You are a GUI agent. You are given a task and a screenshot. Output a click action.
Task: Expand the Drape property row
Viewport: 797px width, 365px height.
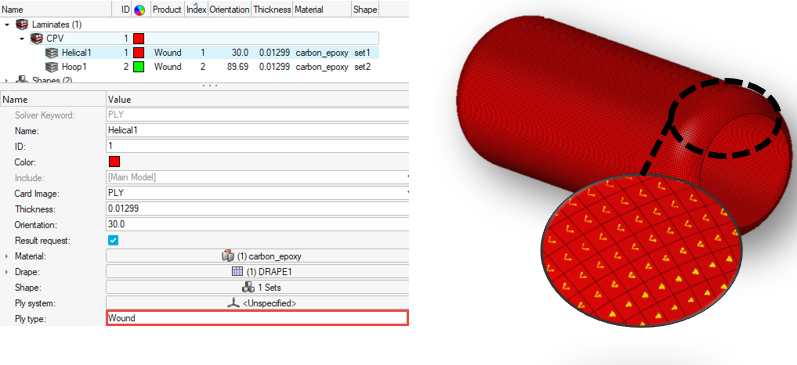tap(6, 272)
